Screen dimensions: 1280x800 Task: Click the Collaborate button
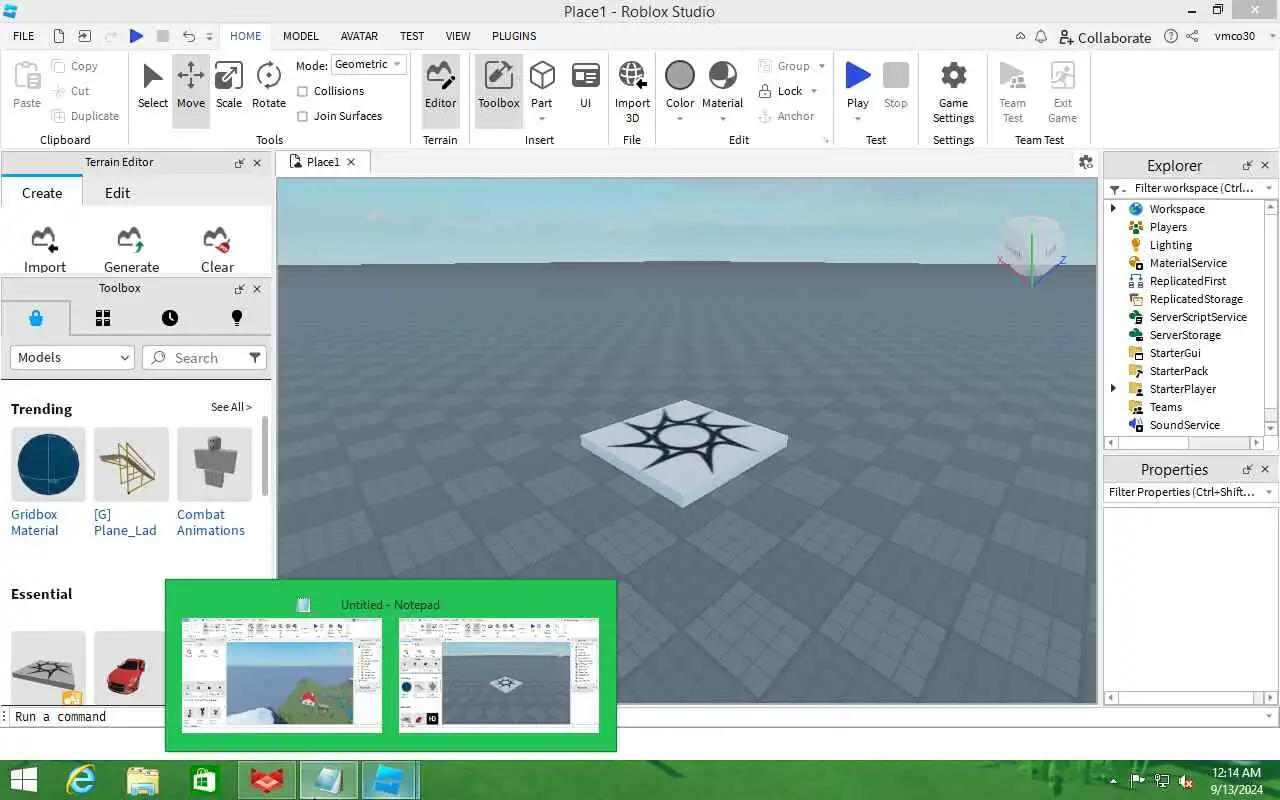[x=1105, y=37]
